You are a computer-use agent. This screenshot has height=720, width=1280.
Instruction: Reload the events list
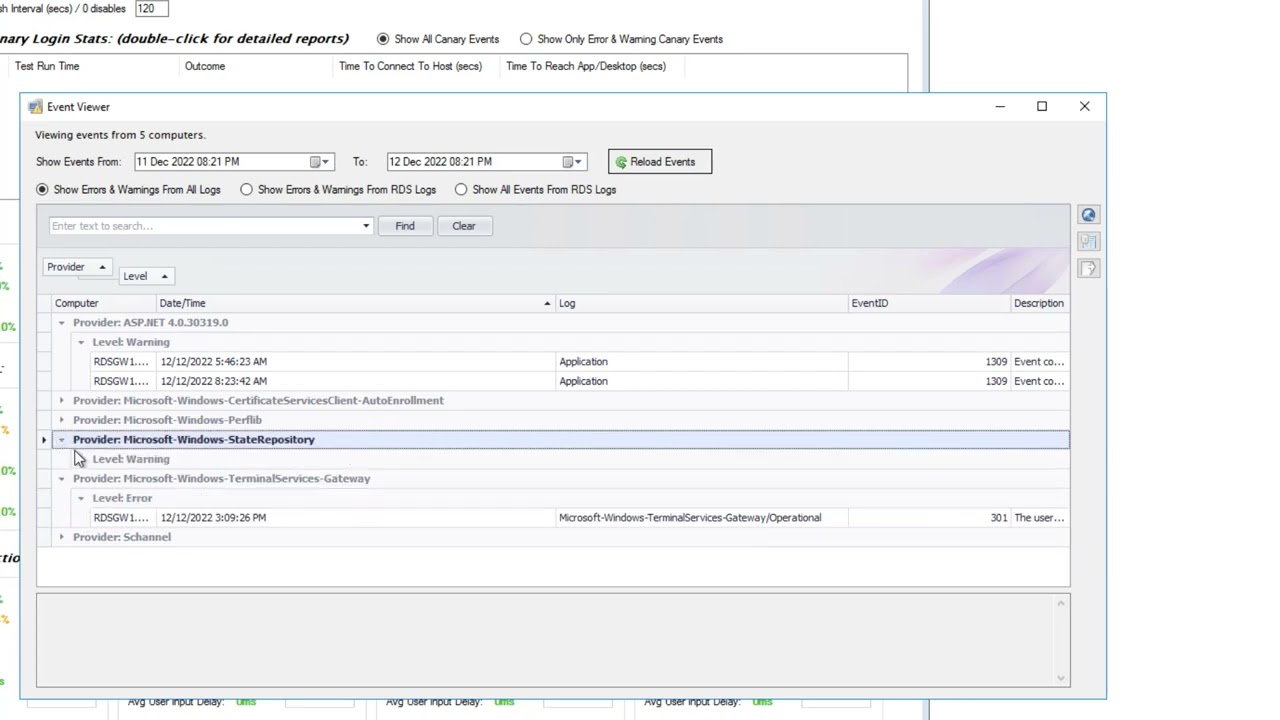point(660,162)
